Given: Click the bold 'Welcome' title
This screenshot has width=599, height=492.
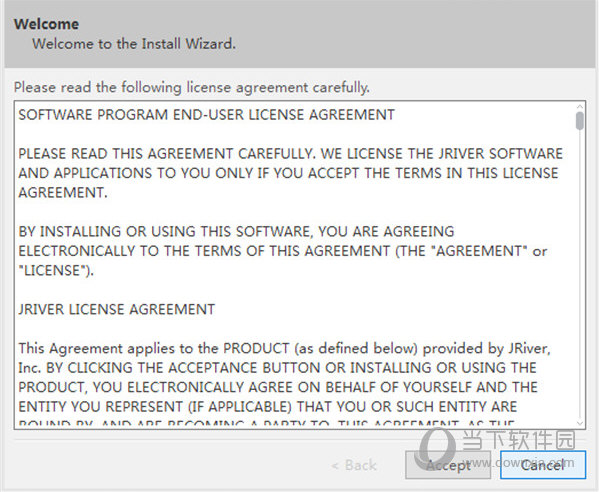Looking at the screenshot, I should (47, 24).
